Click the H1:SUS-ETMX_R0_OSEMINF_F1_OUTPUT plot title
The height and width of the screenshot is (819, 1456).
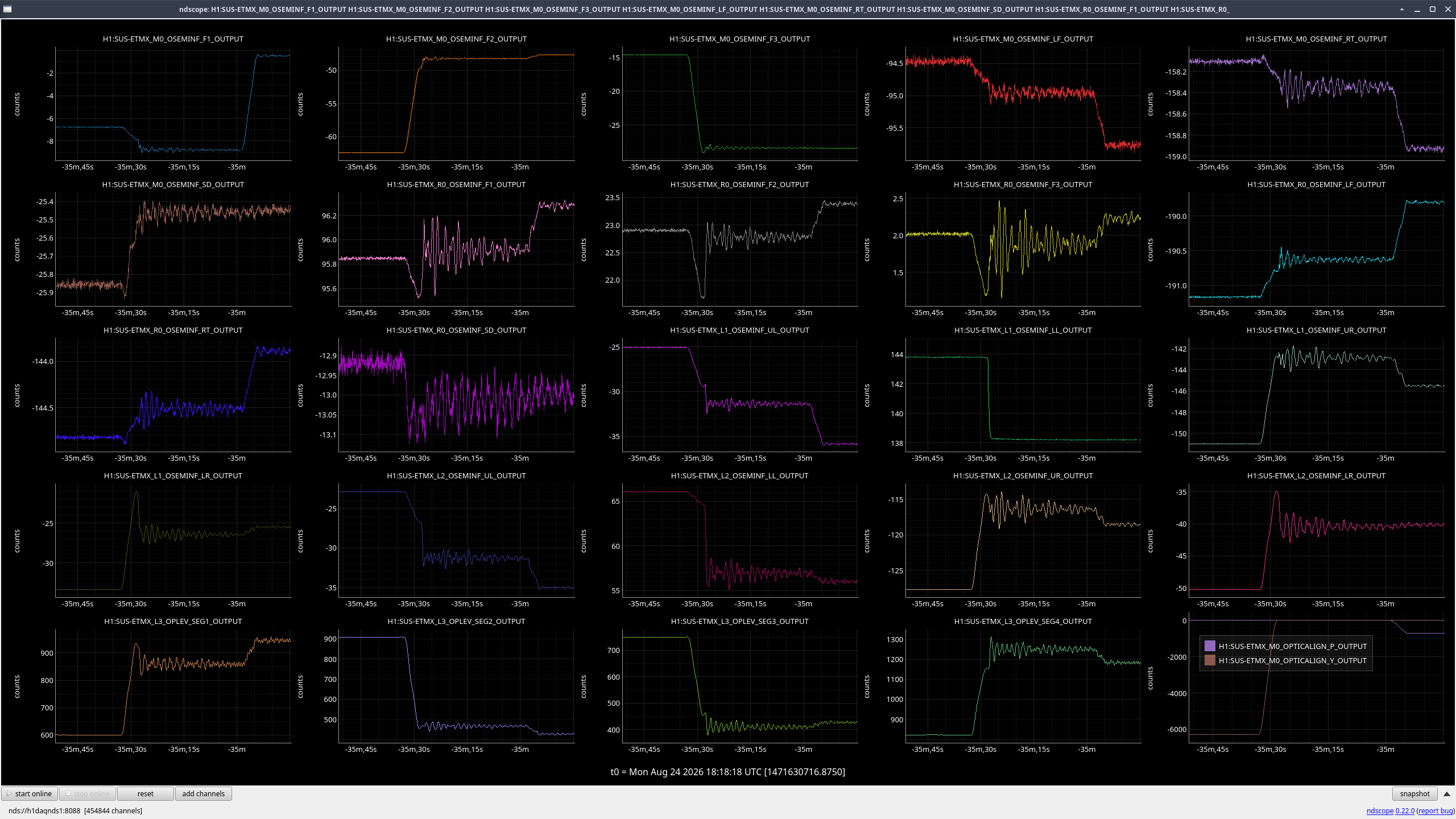pos(456,184)
